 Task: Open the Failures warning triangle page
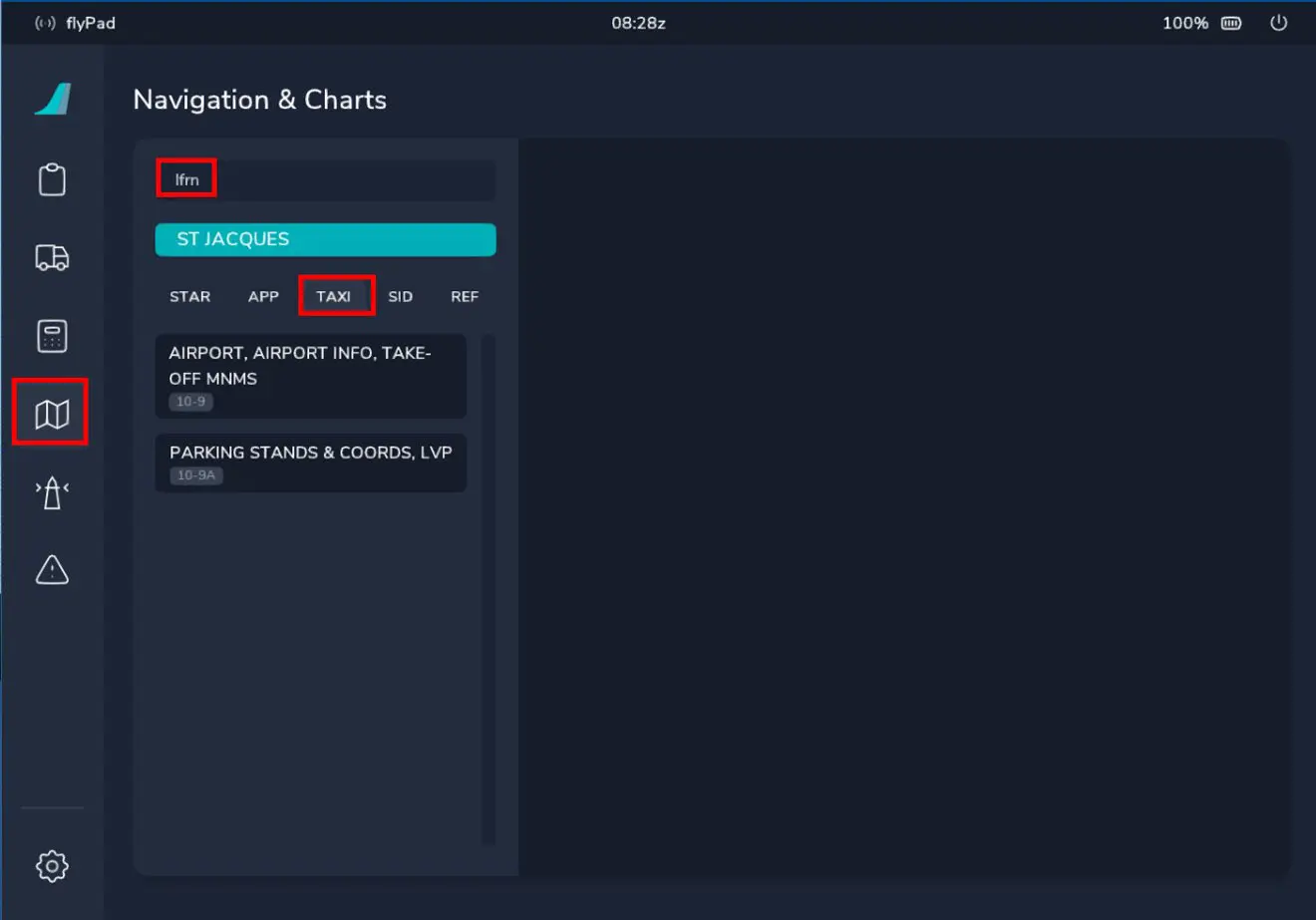click(x=52, y=569)
